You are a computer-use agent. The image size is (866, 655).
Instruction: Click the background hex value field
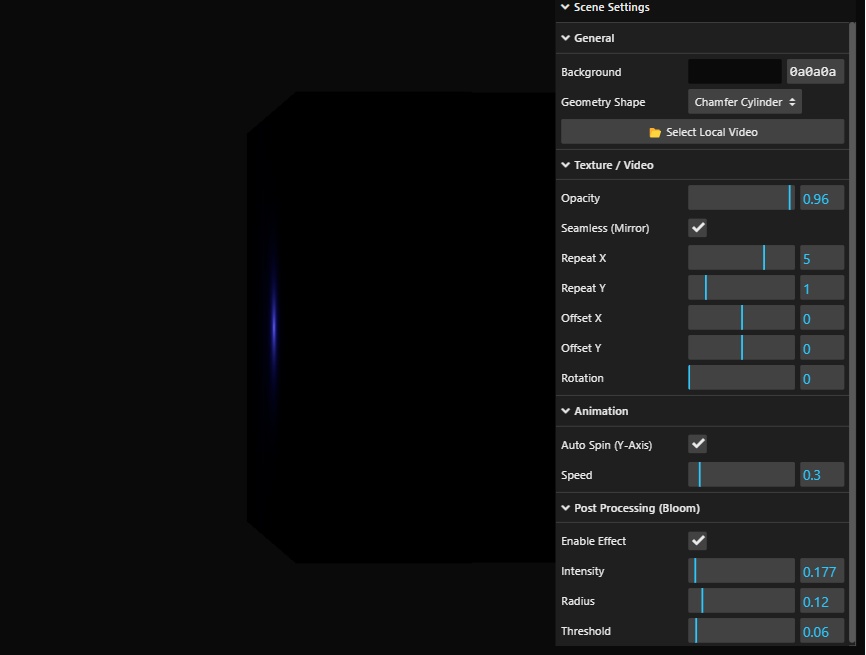pos(815,72)
